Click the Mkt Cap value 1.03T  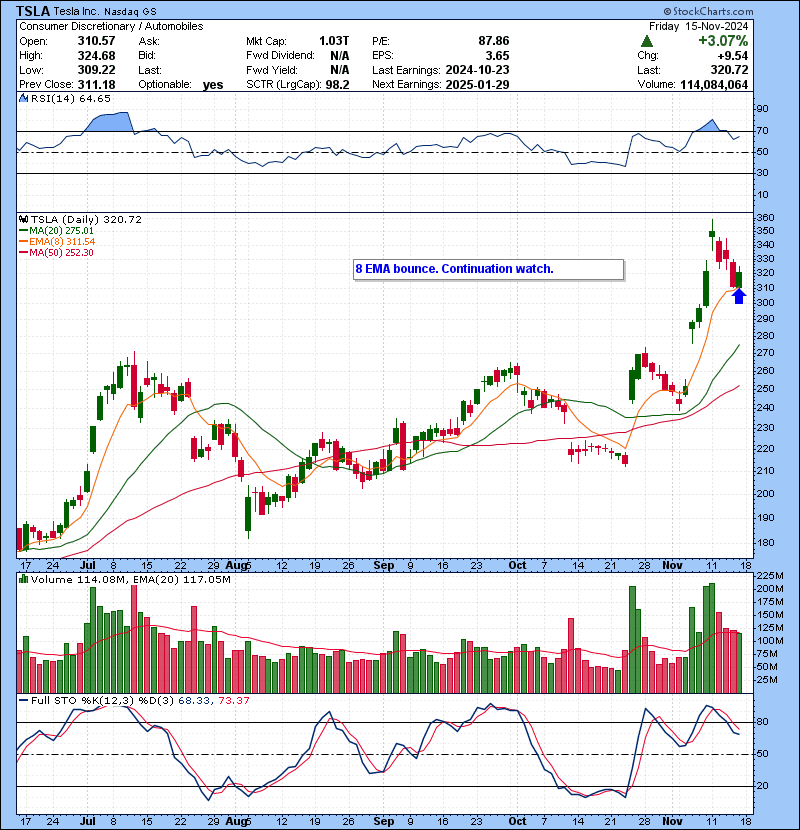(334, 41)
